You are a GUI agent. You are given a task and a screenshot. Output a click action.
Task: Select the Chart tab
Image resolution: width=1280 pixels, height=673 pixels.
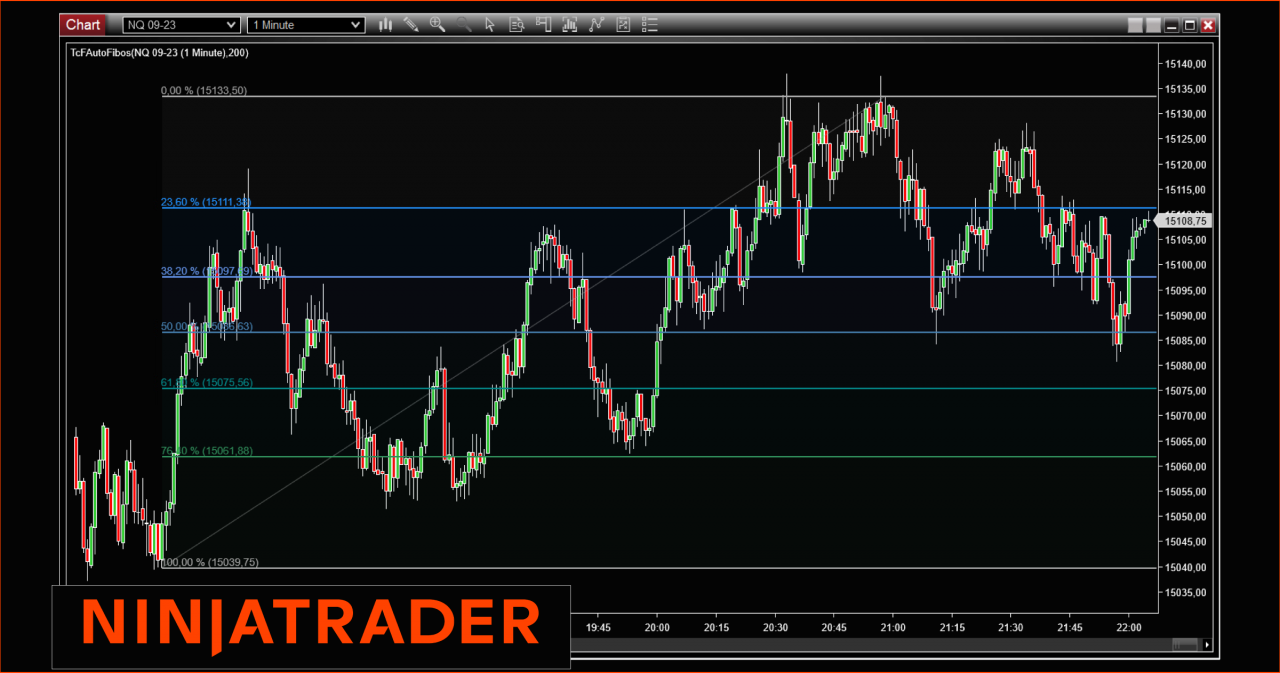coord(83,24)
